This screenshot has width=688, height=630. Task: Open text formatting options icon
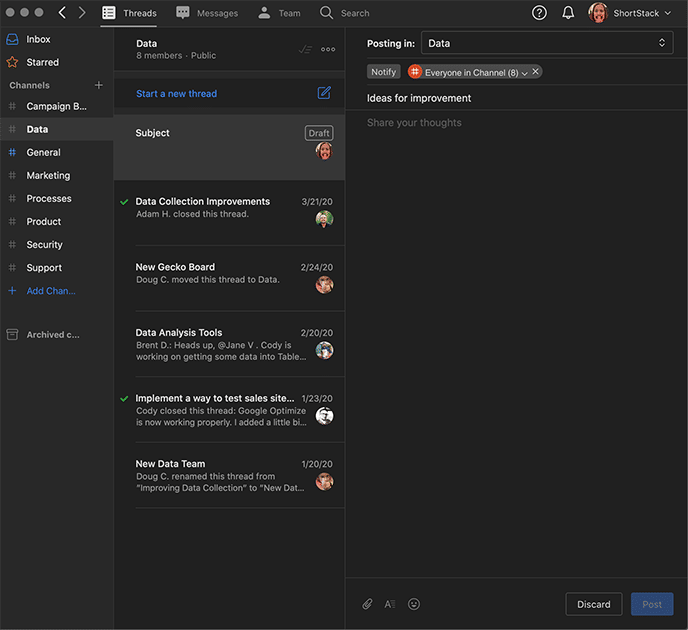pyautogui.click(x=390, y=604)
